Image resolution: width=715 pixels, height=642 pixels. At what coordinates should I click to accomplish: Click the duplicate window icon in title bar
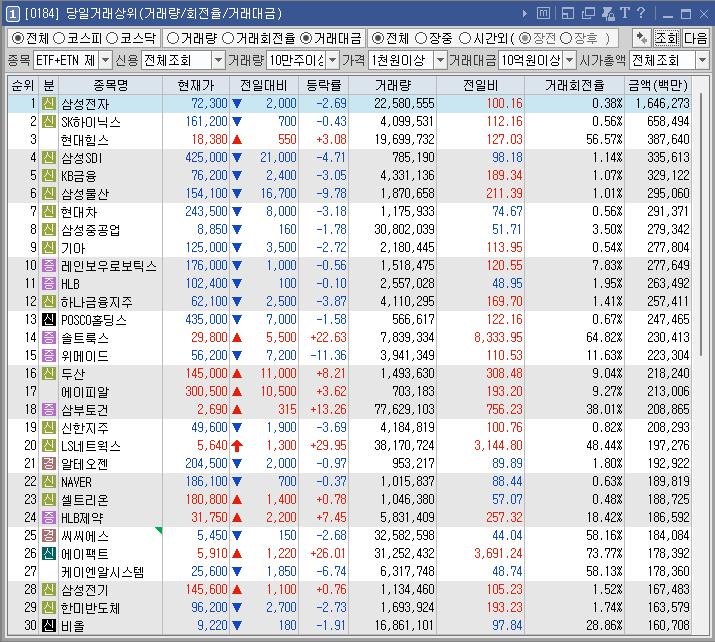(588, 14)
